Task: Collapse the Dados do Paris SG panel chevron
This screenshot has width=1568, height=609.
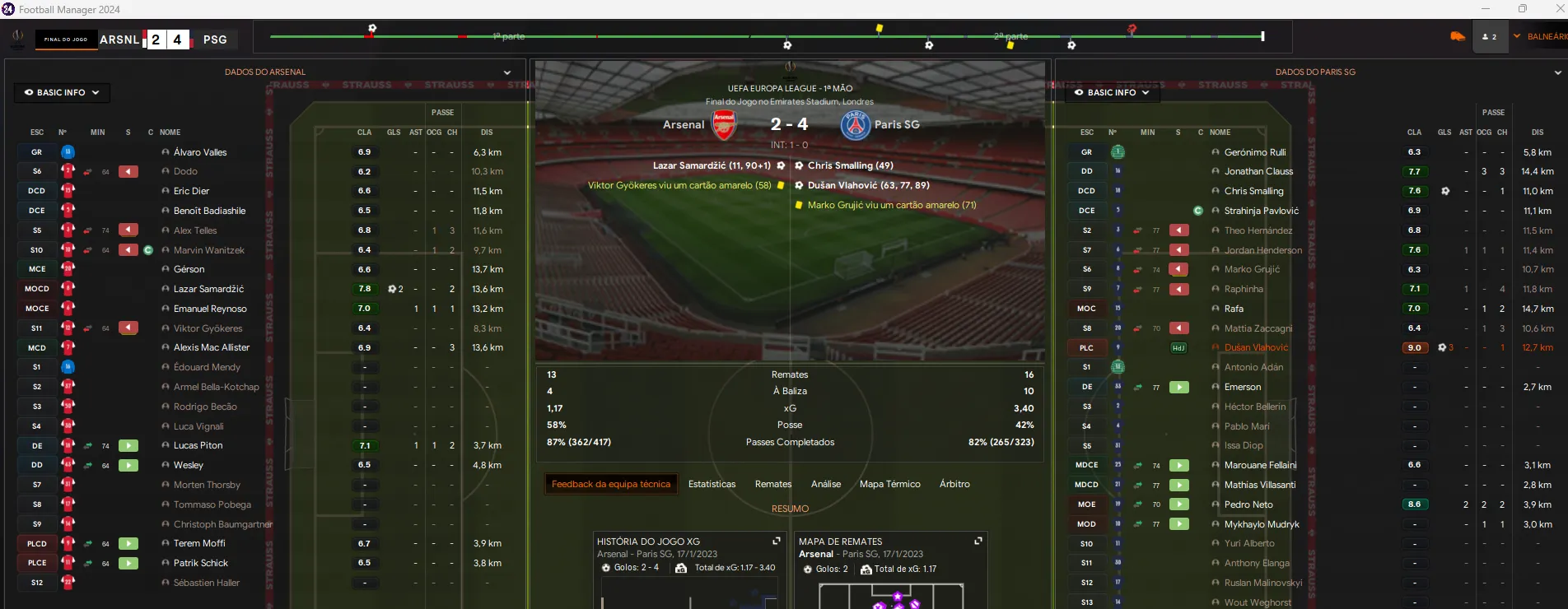Action: (x=1557, y=72)
